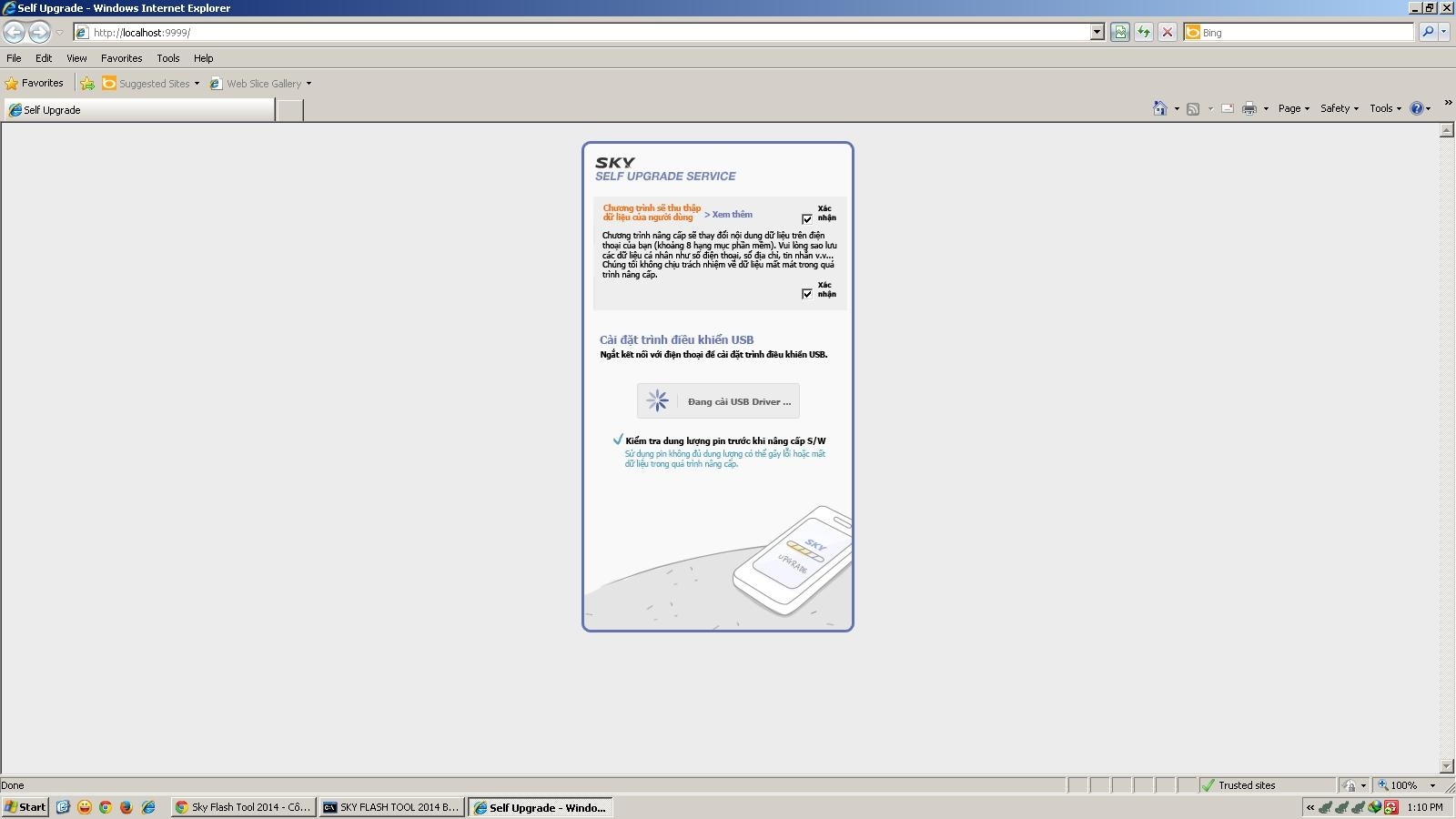Click the SKY Self Upgrade Service logo
Viewport: 1456px width, 819px height.
(x=665, y=169)
